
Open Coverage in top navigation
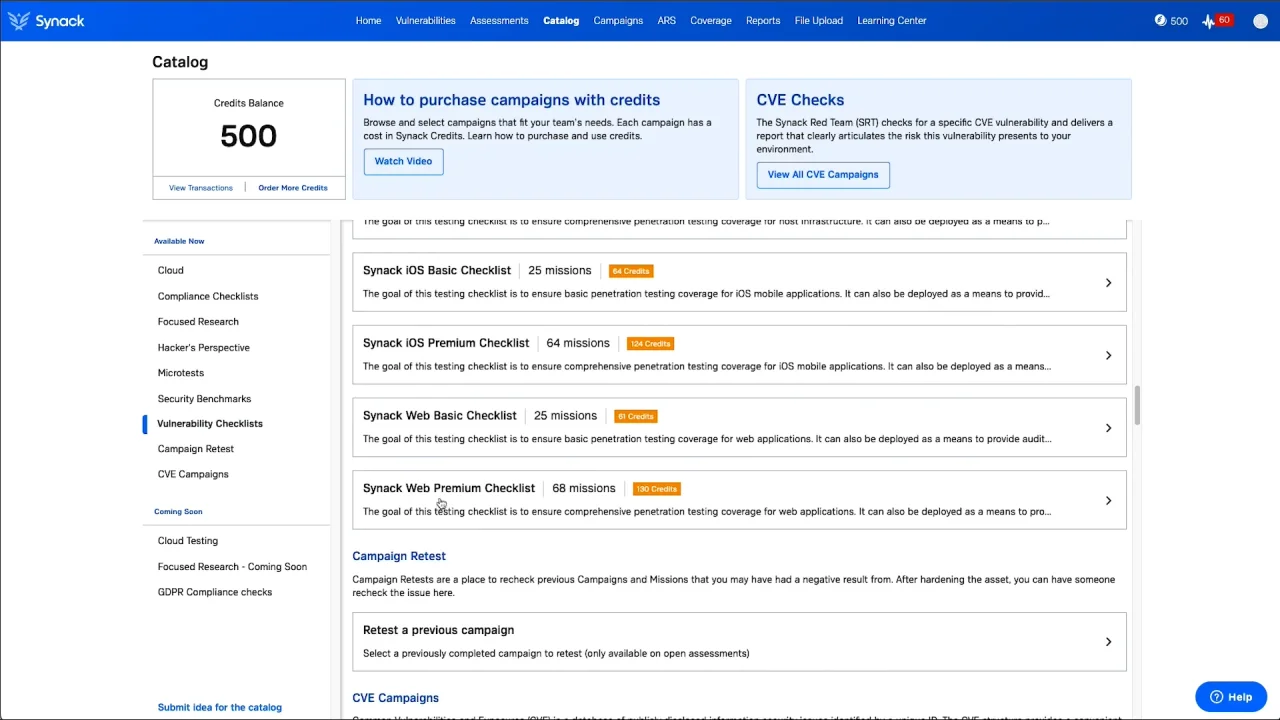coord(711,20)
